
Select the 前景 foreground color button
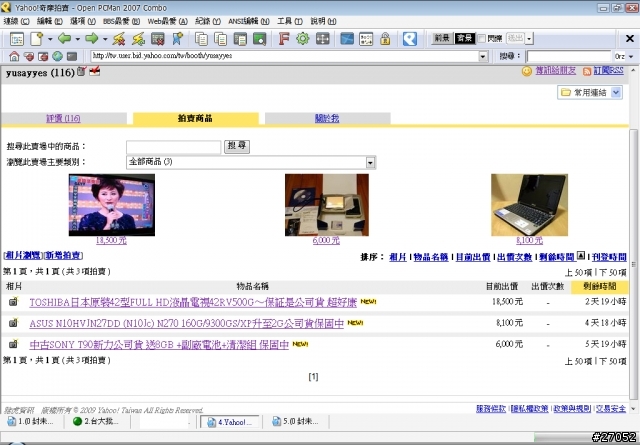pyautogui.click(x=442, y=38)
